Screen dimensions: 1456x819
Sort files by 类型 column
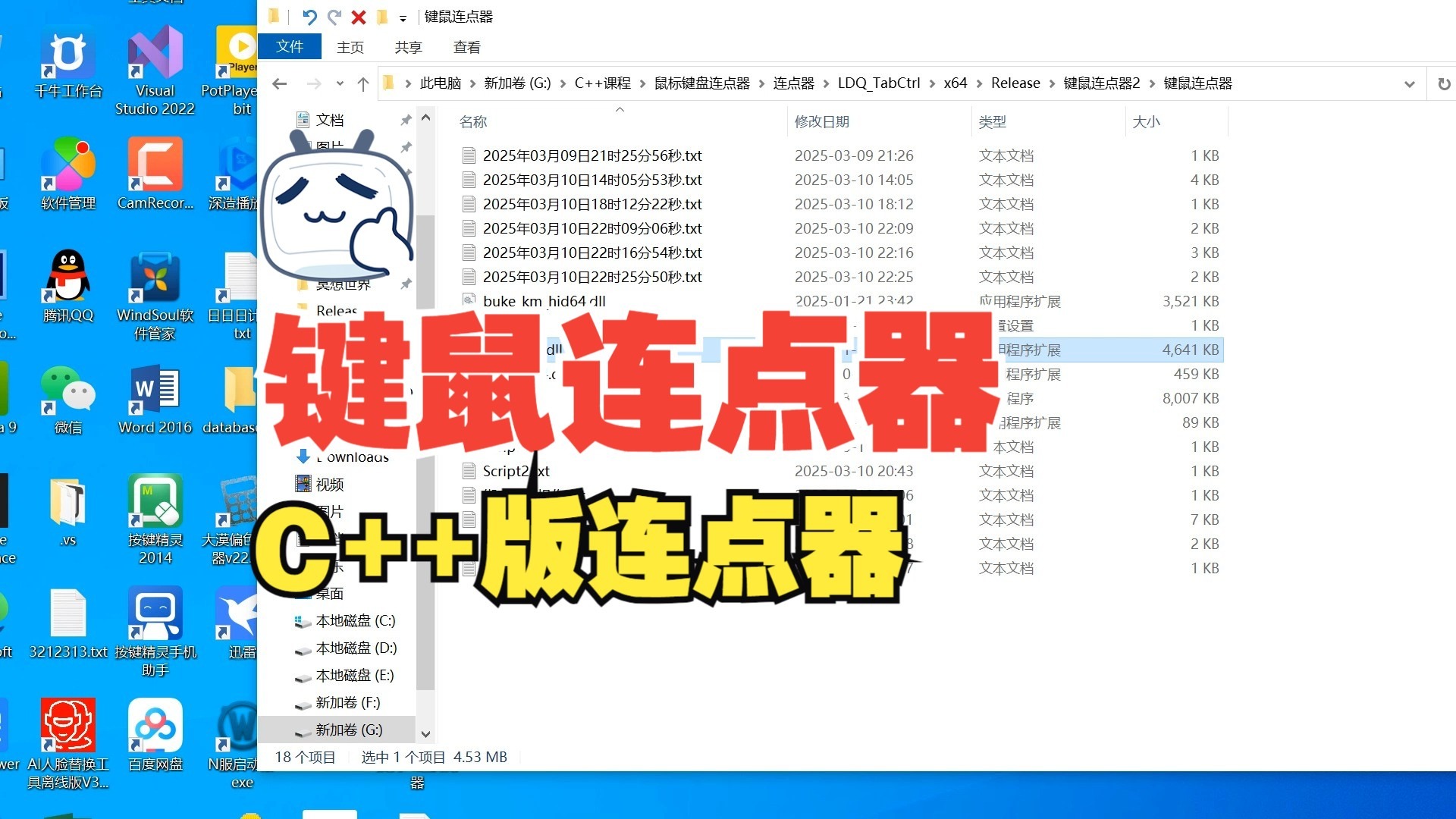[992, 122]
